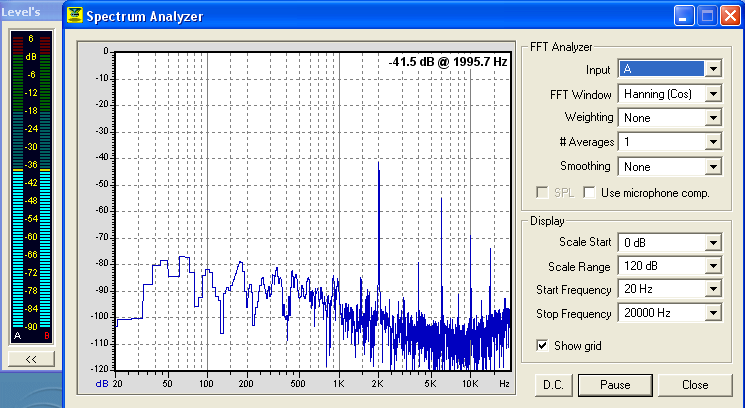Uncheck the Show grid checkbox
Image resolution: width=745 pixels, height=408 pixels.
pyautogui.click(x=542, y=345)
